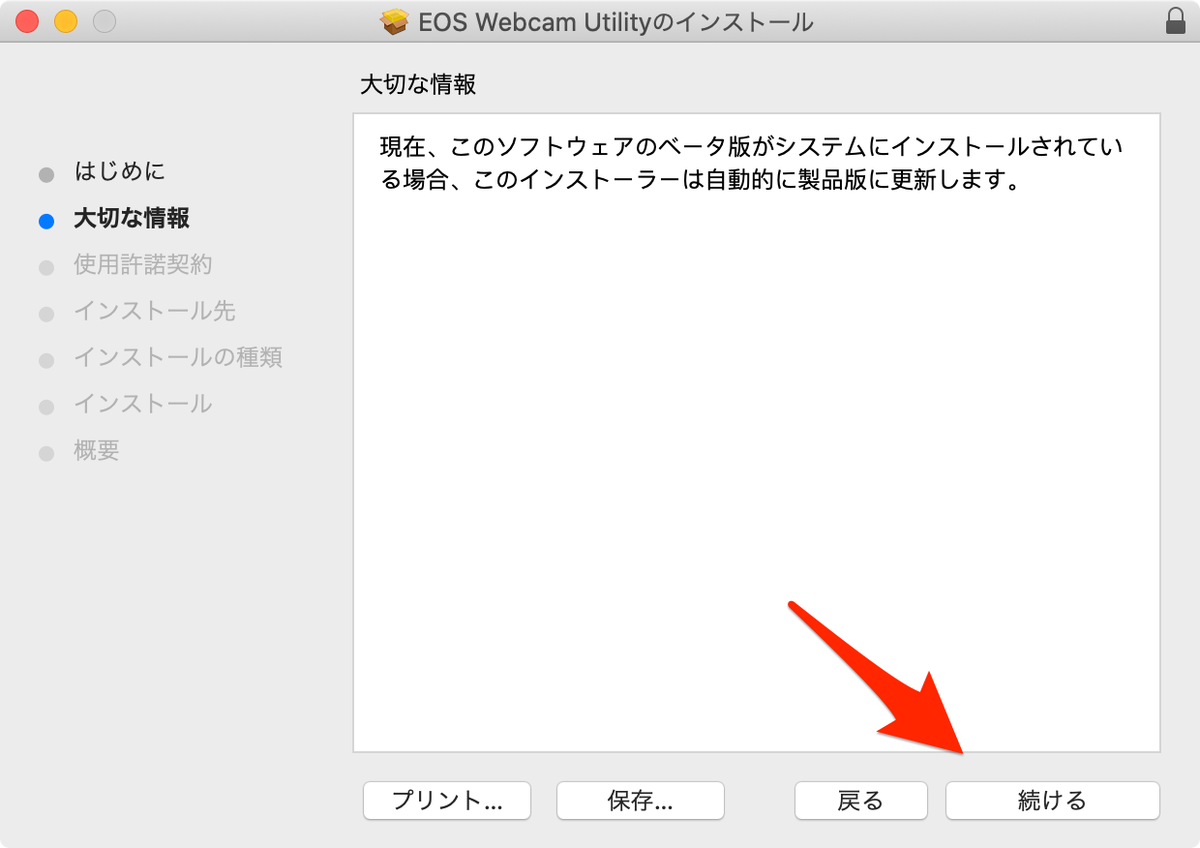Viewport: 1200px width, 848px height.
Task: Click the beta version information paragraph
Action: pyautogui.click(x=752, y=165)
